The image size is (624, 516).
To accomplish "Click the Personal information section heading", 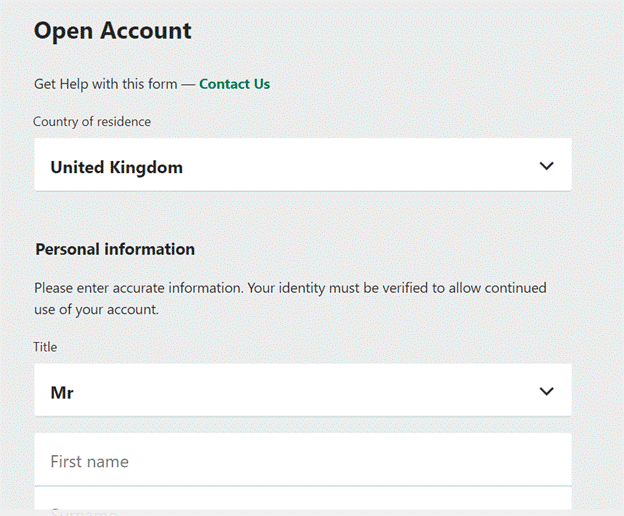I will (115, 249).
